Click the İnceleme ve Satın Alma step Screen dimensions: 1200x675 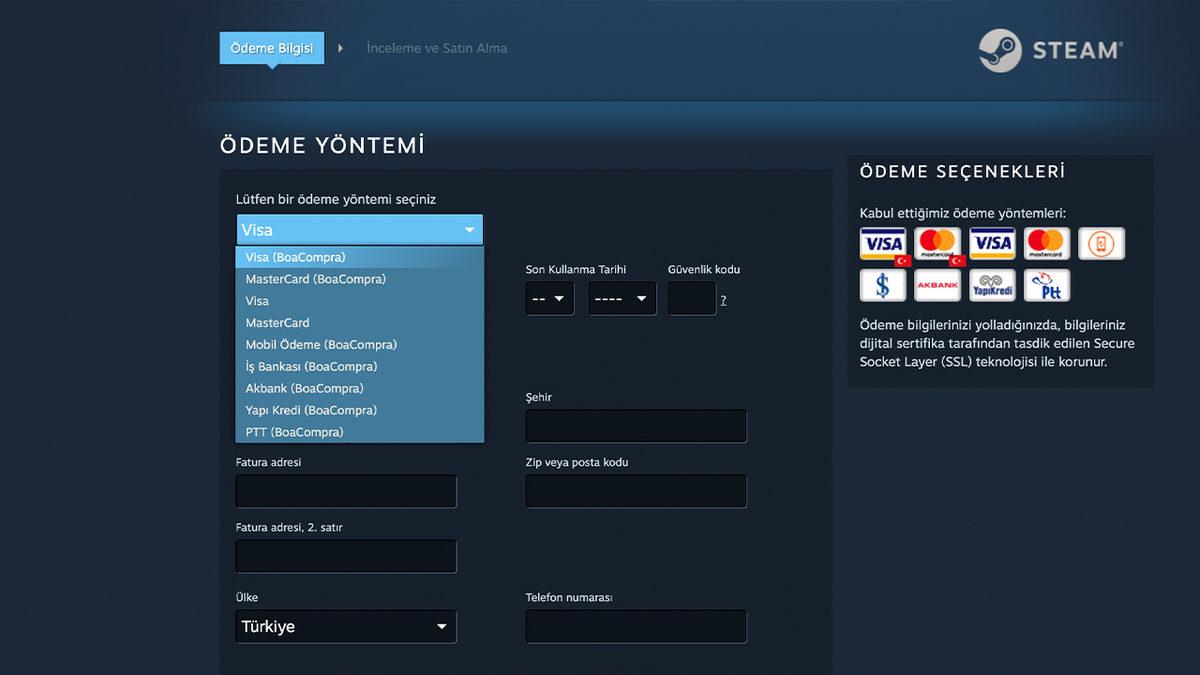click(x=436, y=47)
